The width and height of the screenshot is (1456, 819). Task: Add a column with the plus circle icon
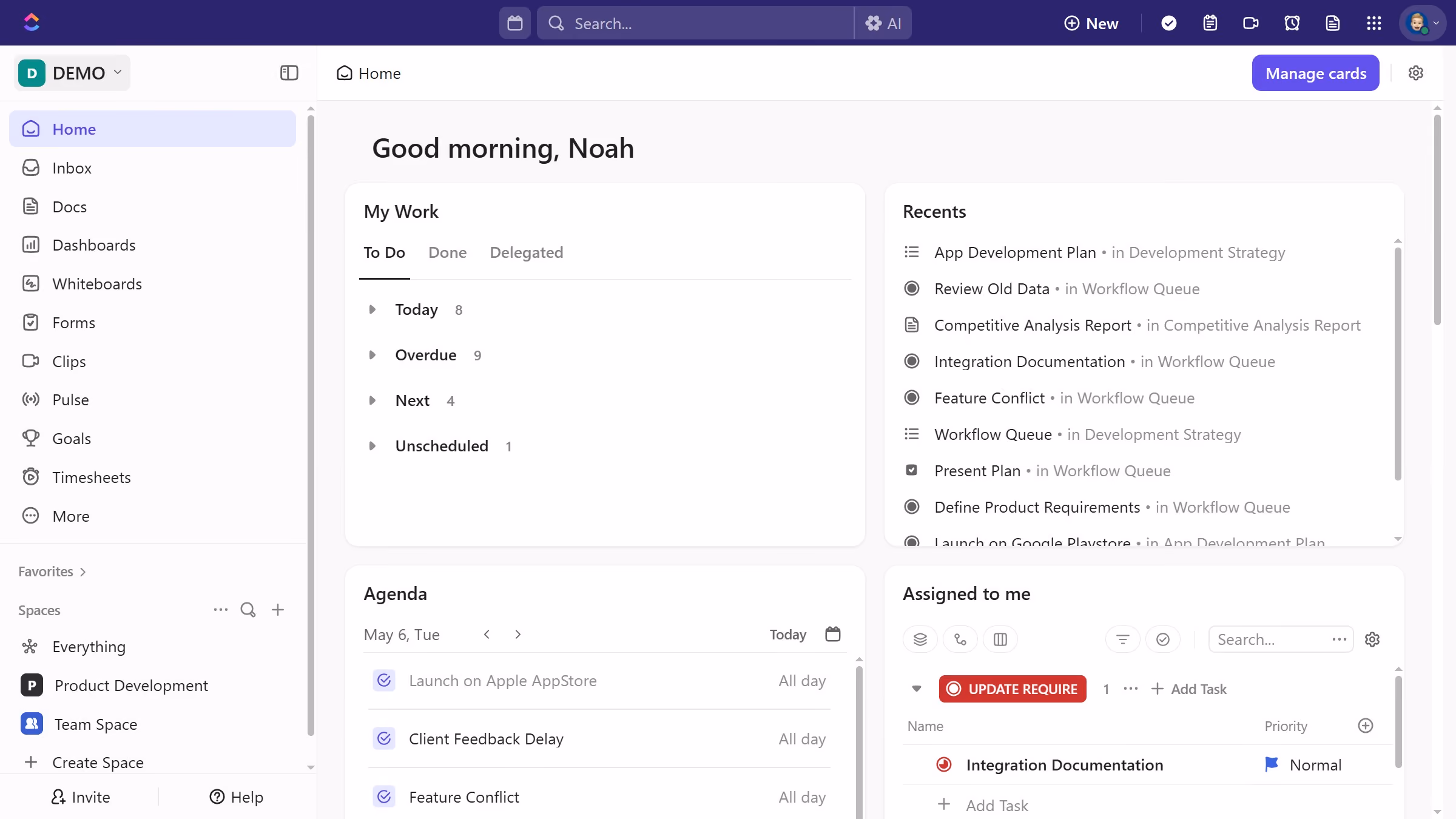(x=1366, y=726)
